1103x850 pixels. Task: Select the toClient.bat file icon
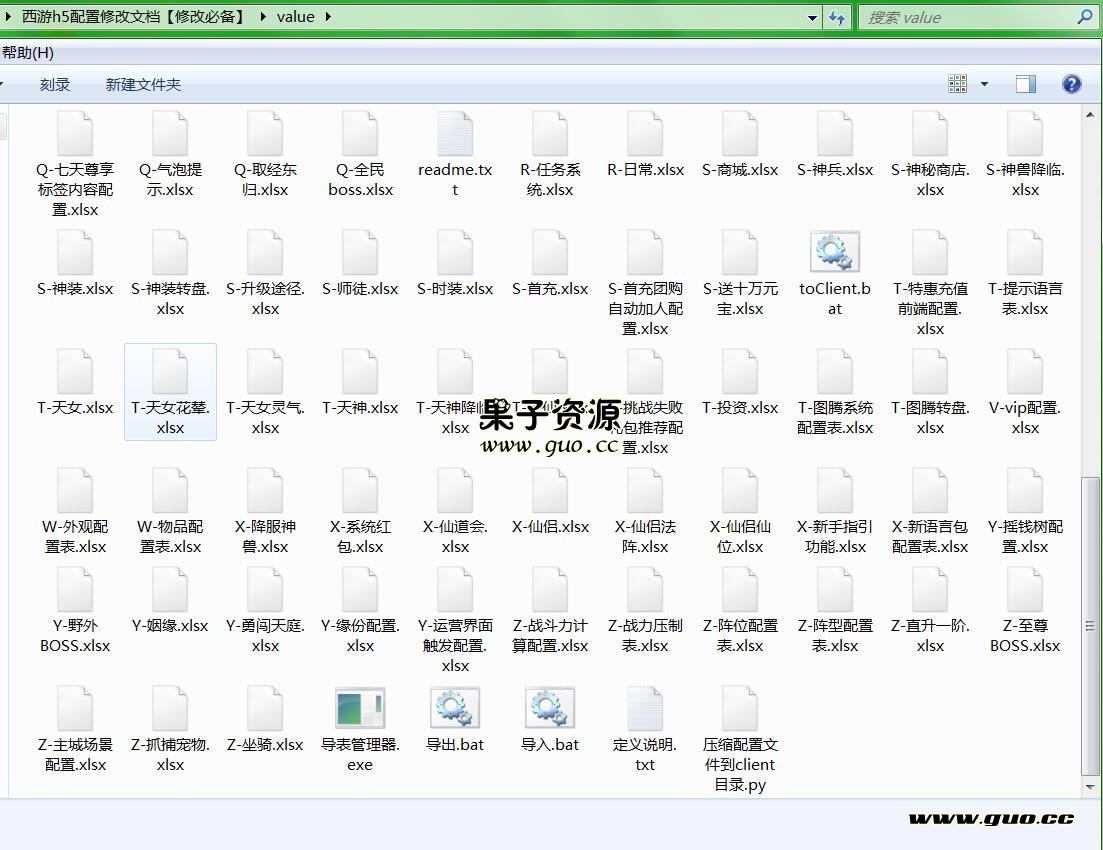834,253
